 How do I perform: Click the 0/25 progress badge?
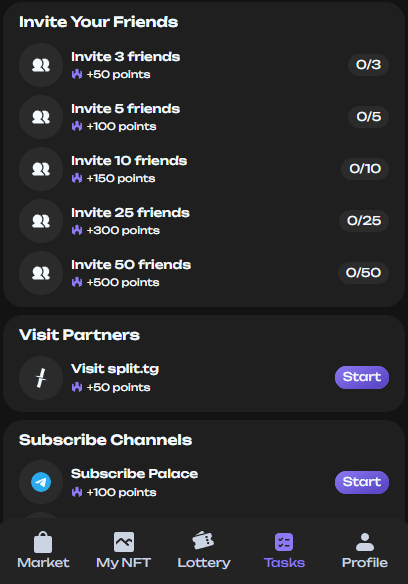(364, 221)
